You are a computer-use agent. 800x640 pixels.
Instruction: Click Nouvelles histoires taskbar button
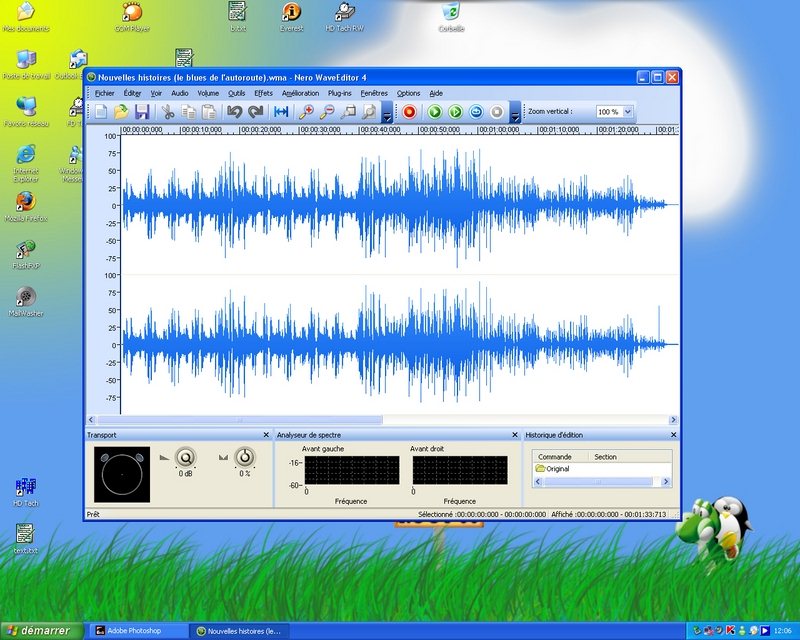point(240,631)
